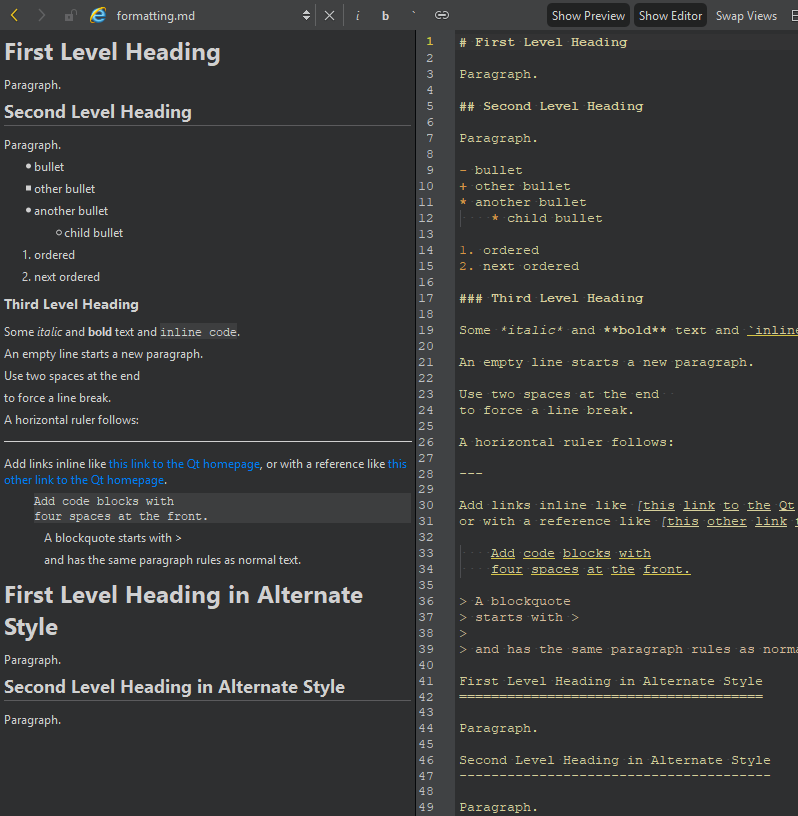The height and width of the screenshot is (816, 798).
Task: Click the lock icon for file write permissions
Action: click(69, 15)
